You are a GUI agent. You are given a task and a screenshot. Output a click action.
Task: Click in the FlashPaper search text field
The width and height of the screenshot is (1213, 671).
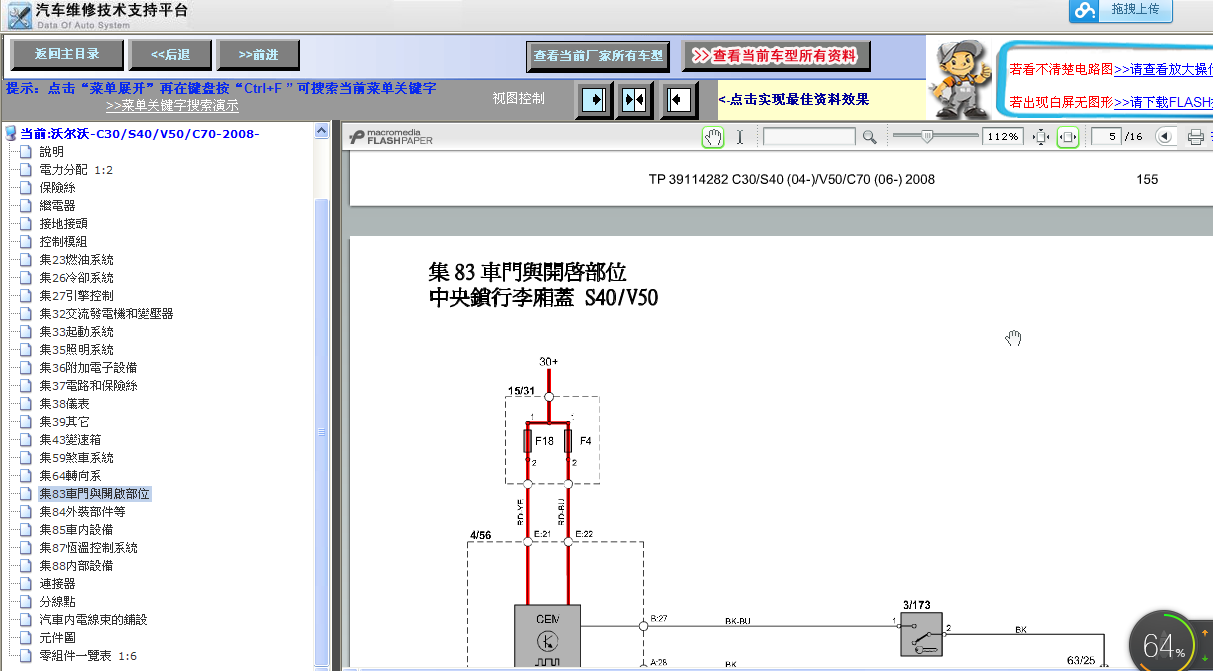[x=809, y=137]
